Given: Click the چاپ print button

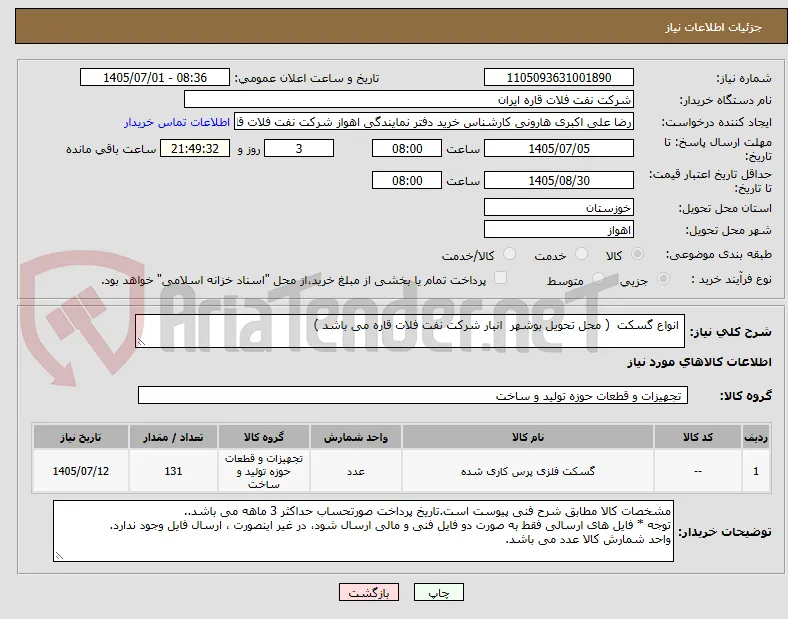Looking at the screenshot, I should click(439, 592).
